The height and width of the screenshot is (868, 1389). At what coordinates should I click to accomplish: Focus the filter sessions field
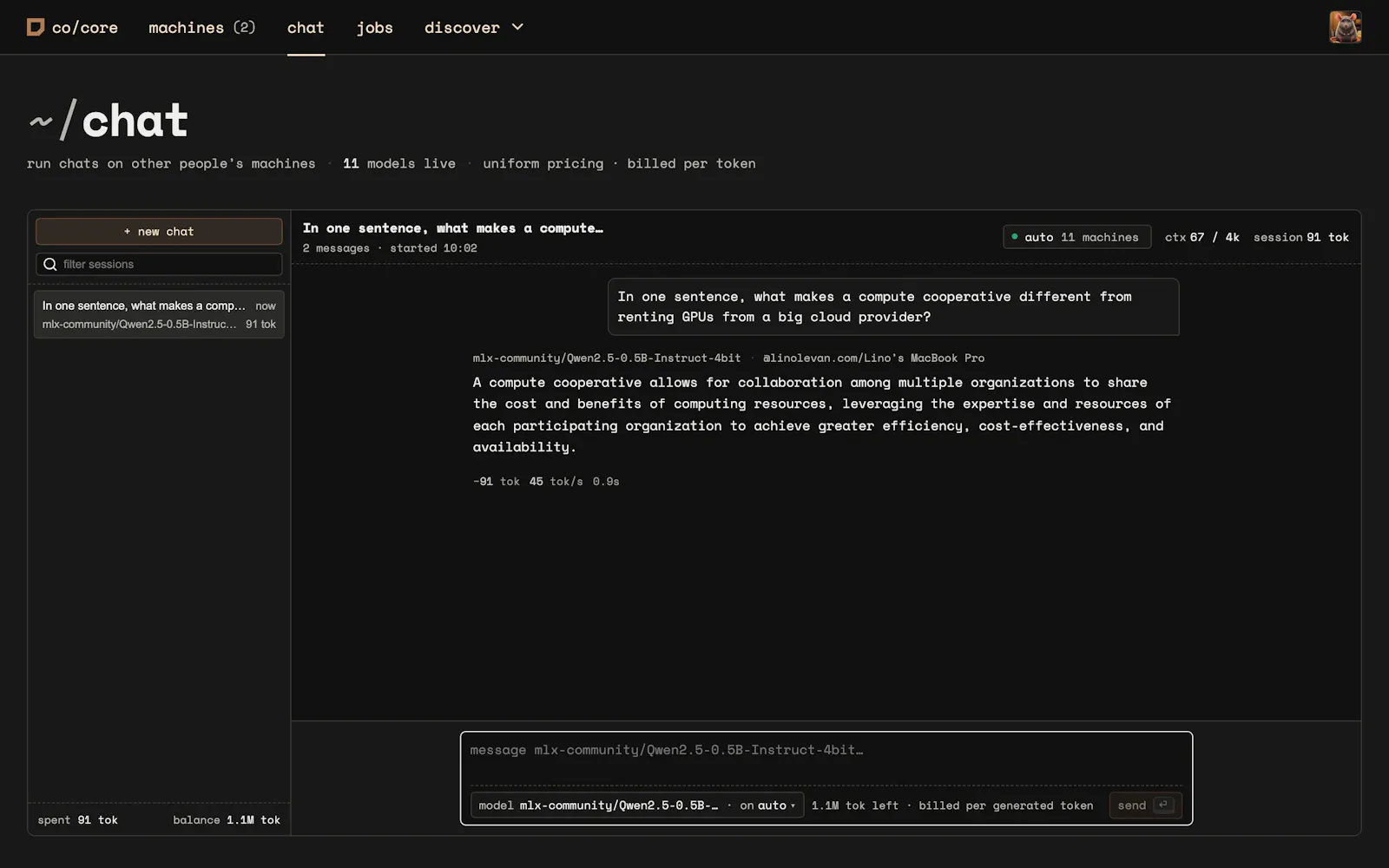coord(159,264)
